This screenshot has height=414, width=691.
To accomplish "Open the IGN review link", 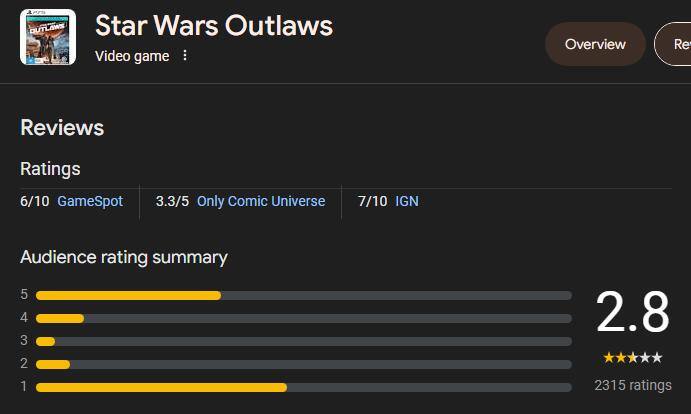I will [x=407, y=201].
